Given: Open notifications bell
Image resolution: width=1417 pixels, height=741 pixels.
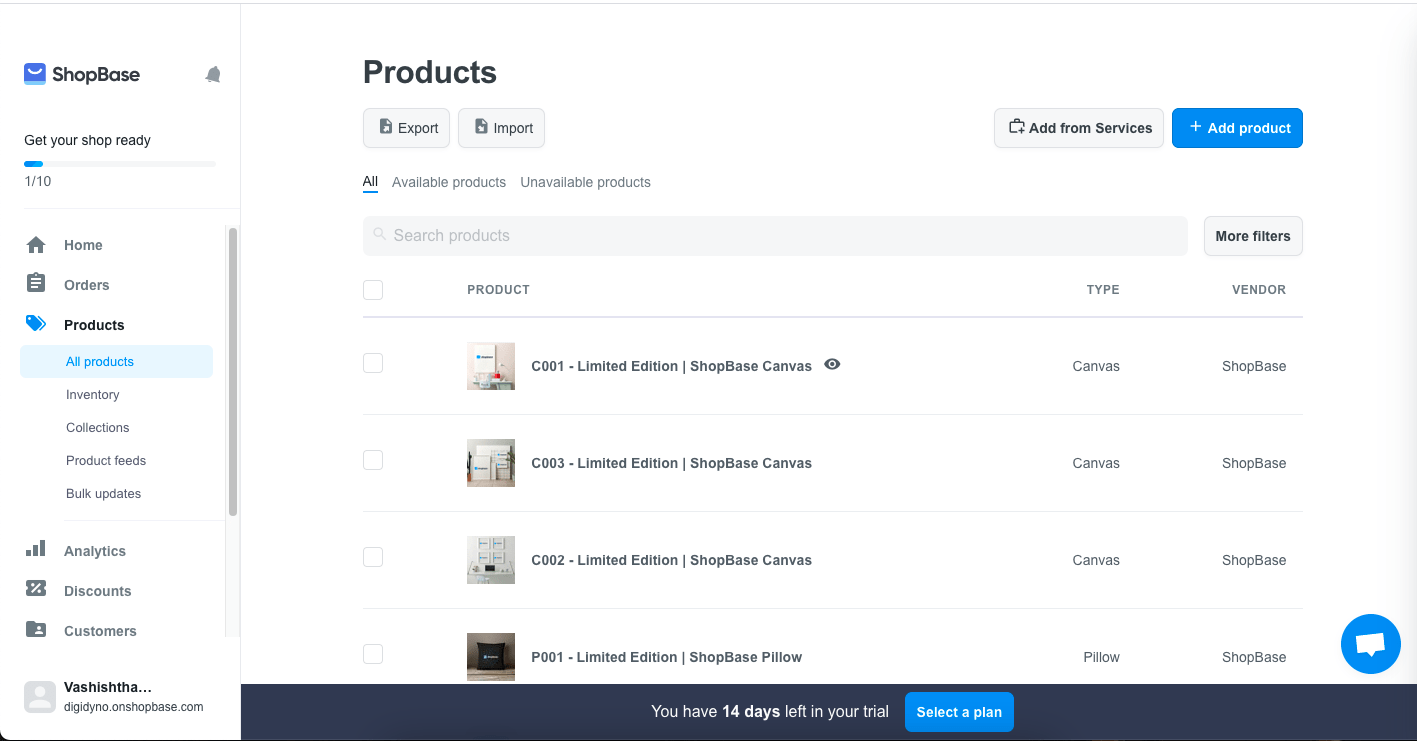Looking at the screenshot, I should pyautogui.click(x=213, y=74).
